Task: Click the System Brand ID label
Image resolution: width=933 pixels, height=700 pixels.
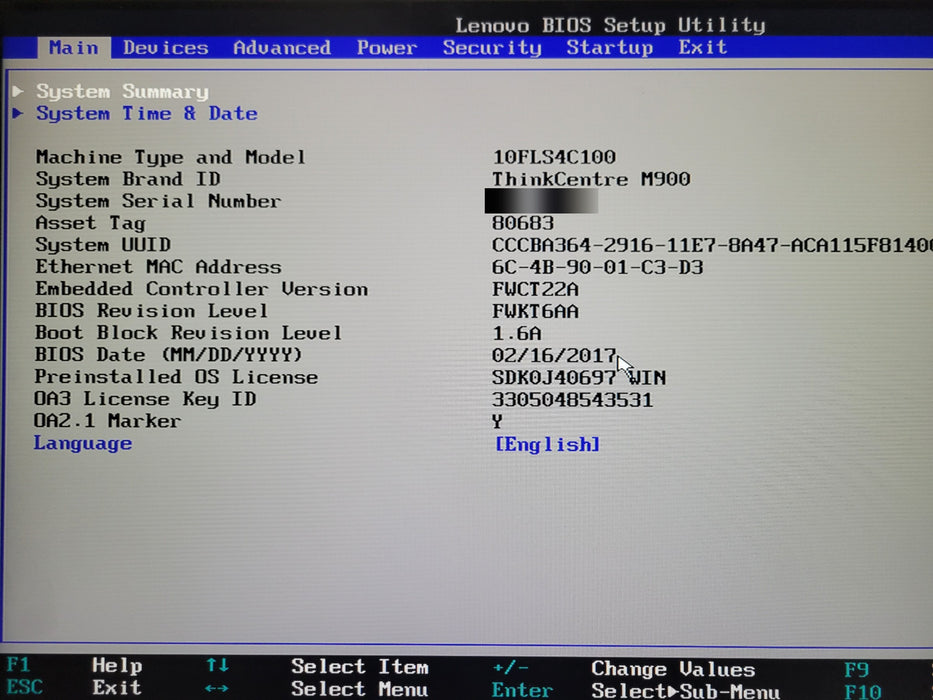Action: point(128,179)
